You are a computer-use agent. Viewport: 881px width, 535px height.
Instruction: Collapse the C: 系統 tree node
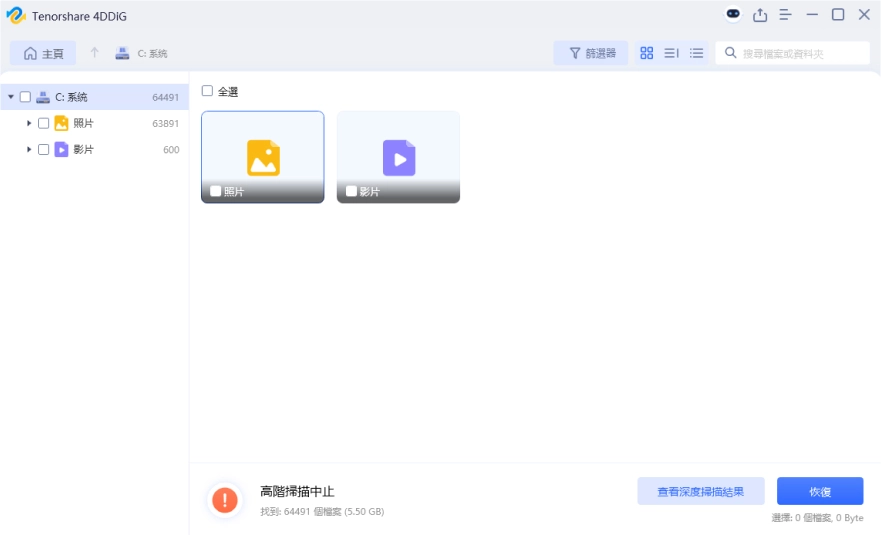(x=11, y=97)
